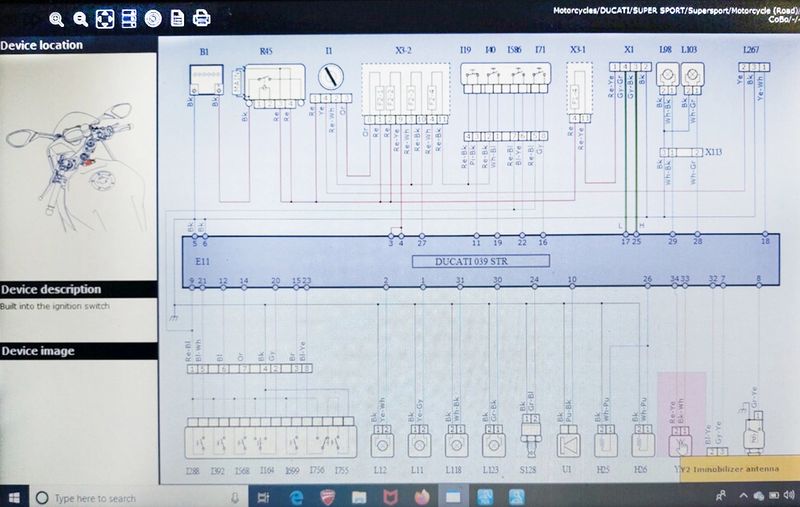Select the L118 lamp symbol
800x507 pixels.
[x=457, y=445]
